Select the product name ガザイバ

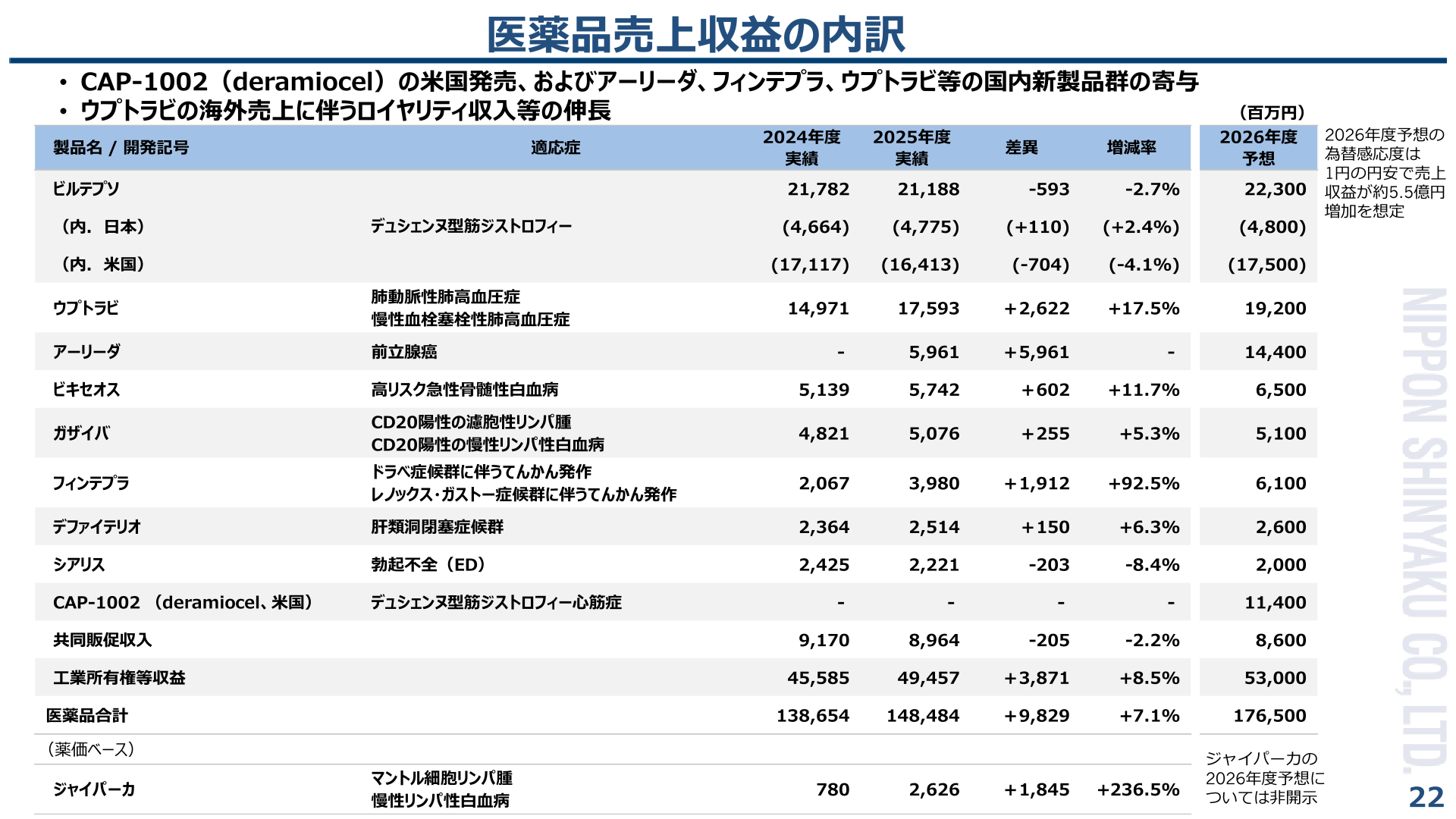tap(81, 433)
